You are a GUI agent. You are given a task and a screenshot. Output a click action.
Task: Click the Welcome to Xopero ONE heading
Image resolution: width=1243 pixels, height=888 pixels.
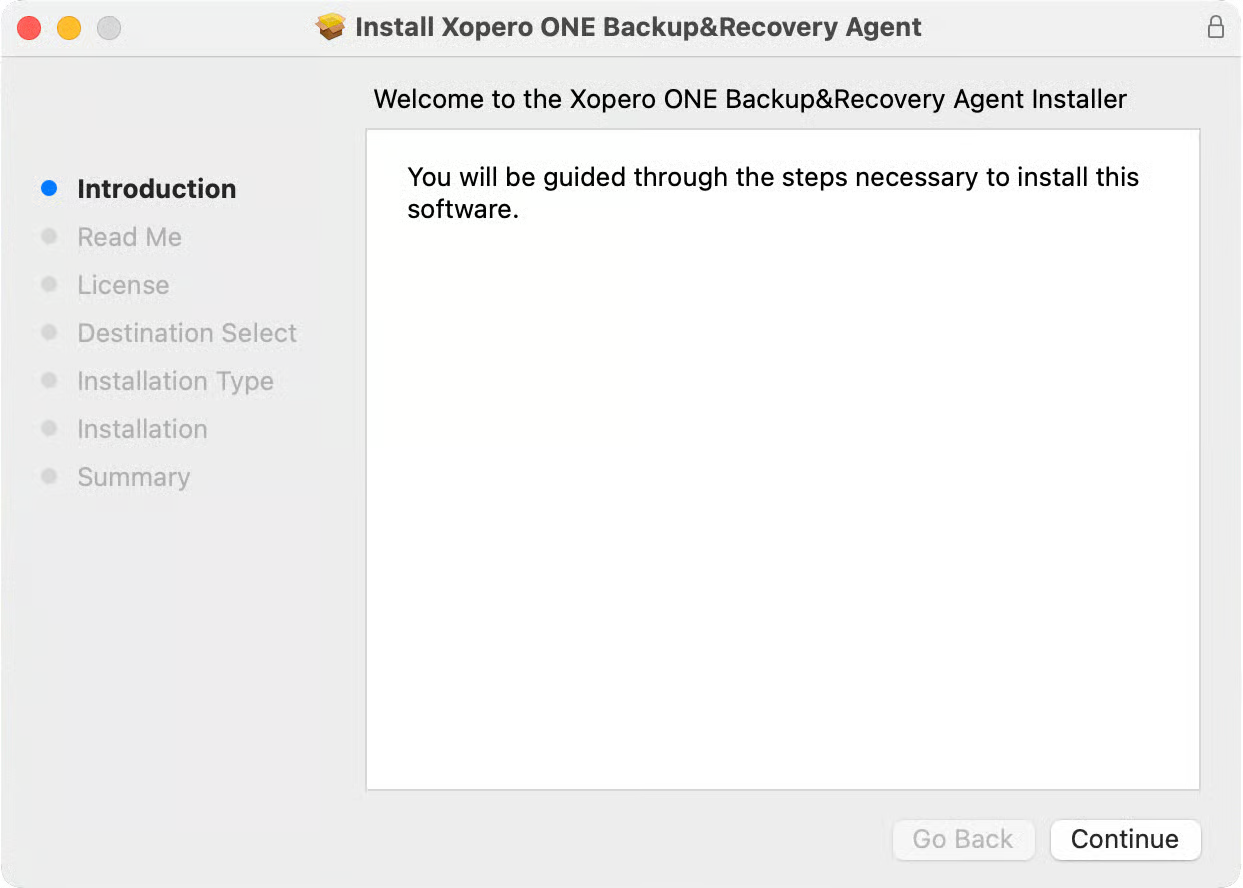click(749, 99)
